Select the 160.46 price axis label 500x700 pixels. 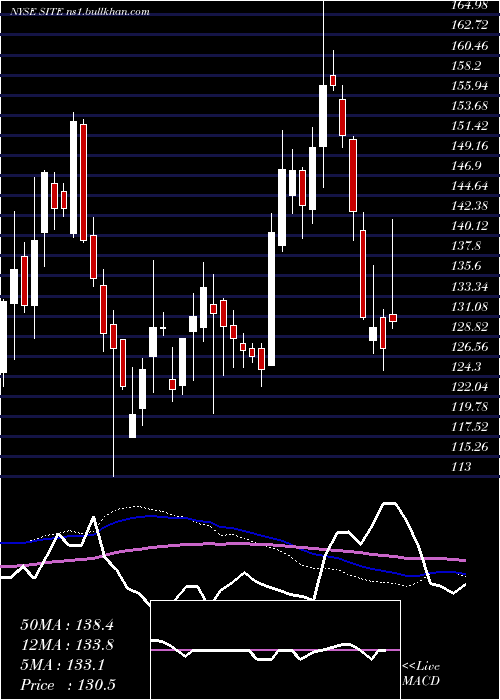click(470, 45)
